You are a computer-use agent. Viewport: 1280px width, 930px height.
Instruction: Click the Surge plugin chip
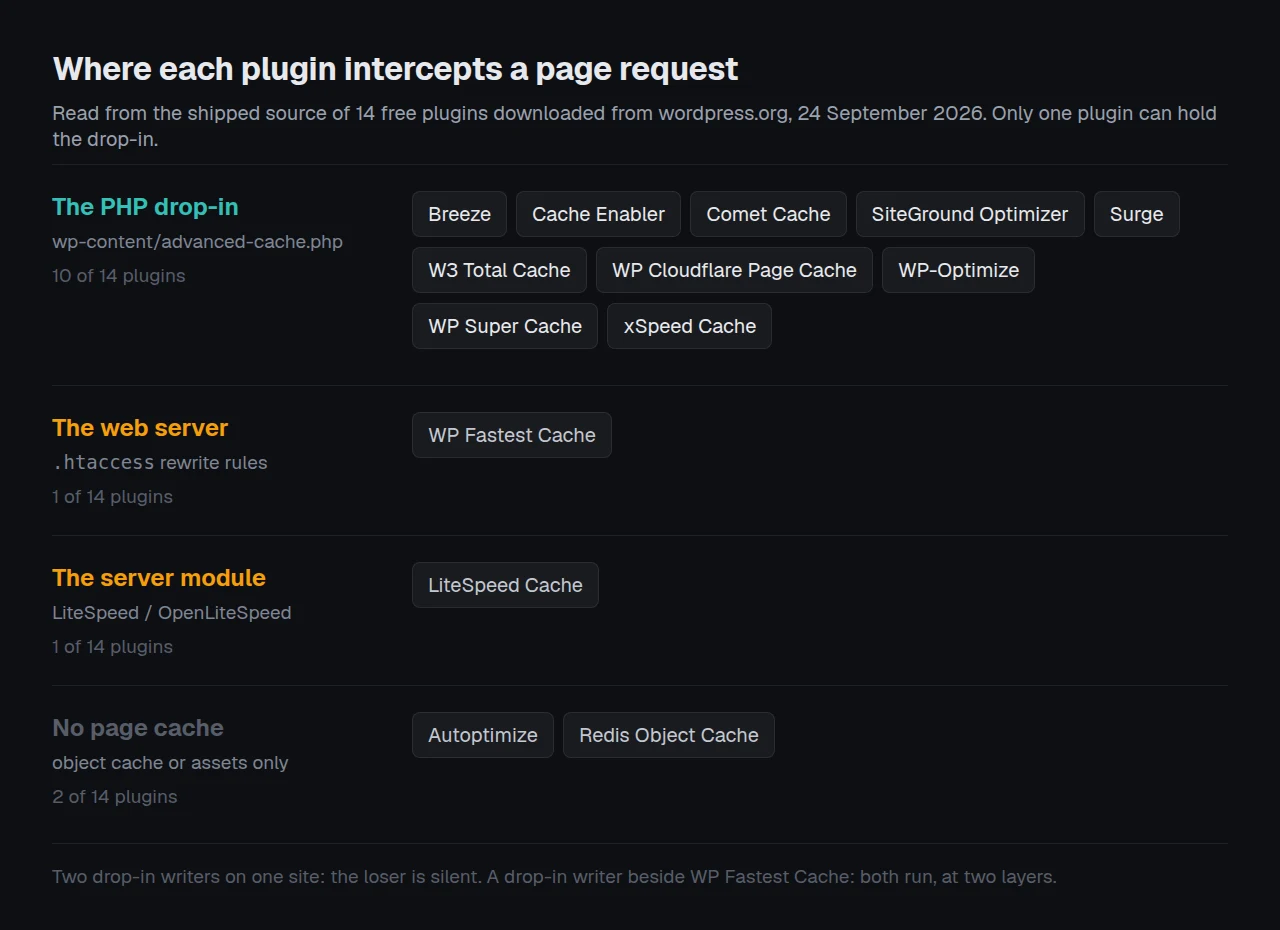coord(1137,214)
